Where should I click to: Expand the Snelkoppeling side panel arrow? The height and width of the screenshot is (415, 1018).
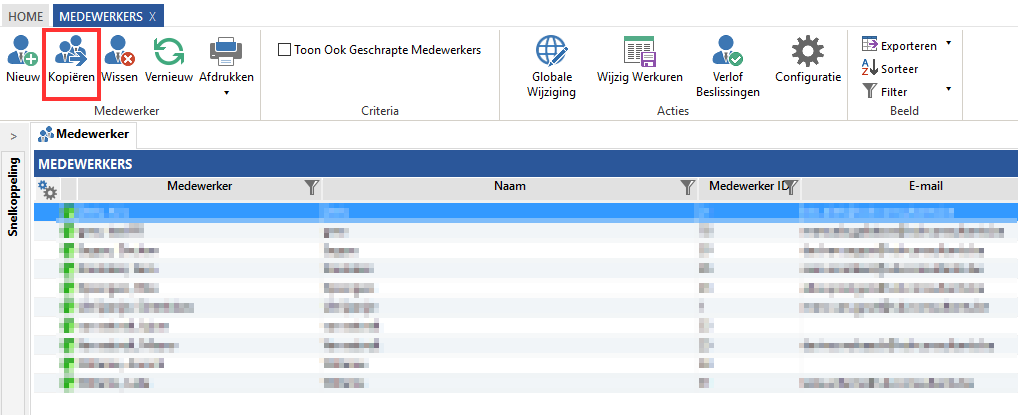pyautogui.click(x=14, y=135)
